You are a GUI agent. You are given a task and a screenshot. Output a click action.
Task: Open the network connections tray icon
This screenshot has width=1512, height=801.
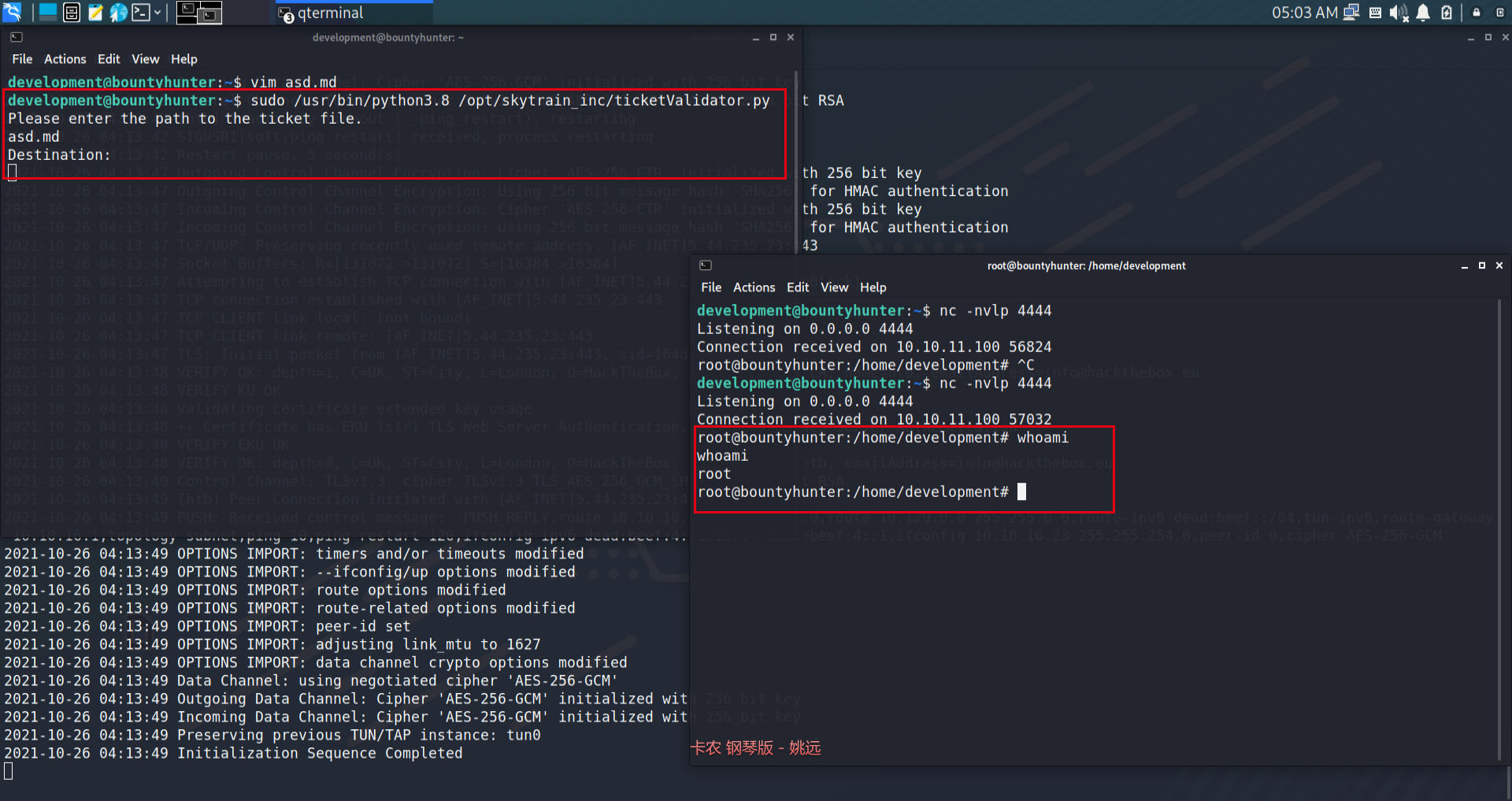click(x=1351, y=12)
